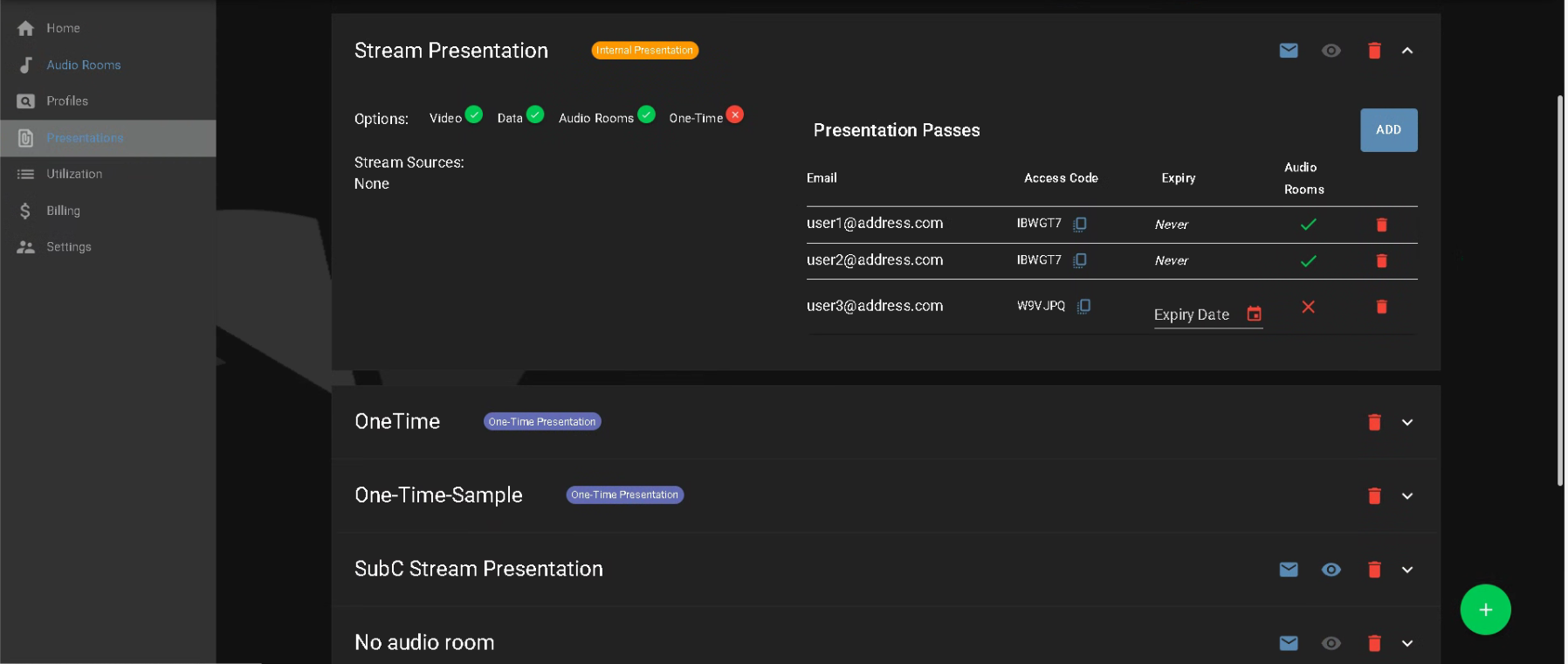Delete the user2@address.com pass
Viewport: 1568px width, 664px height.
coord(1381,261)
